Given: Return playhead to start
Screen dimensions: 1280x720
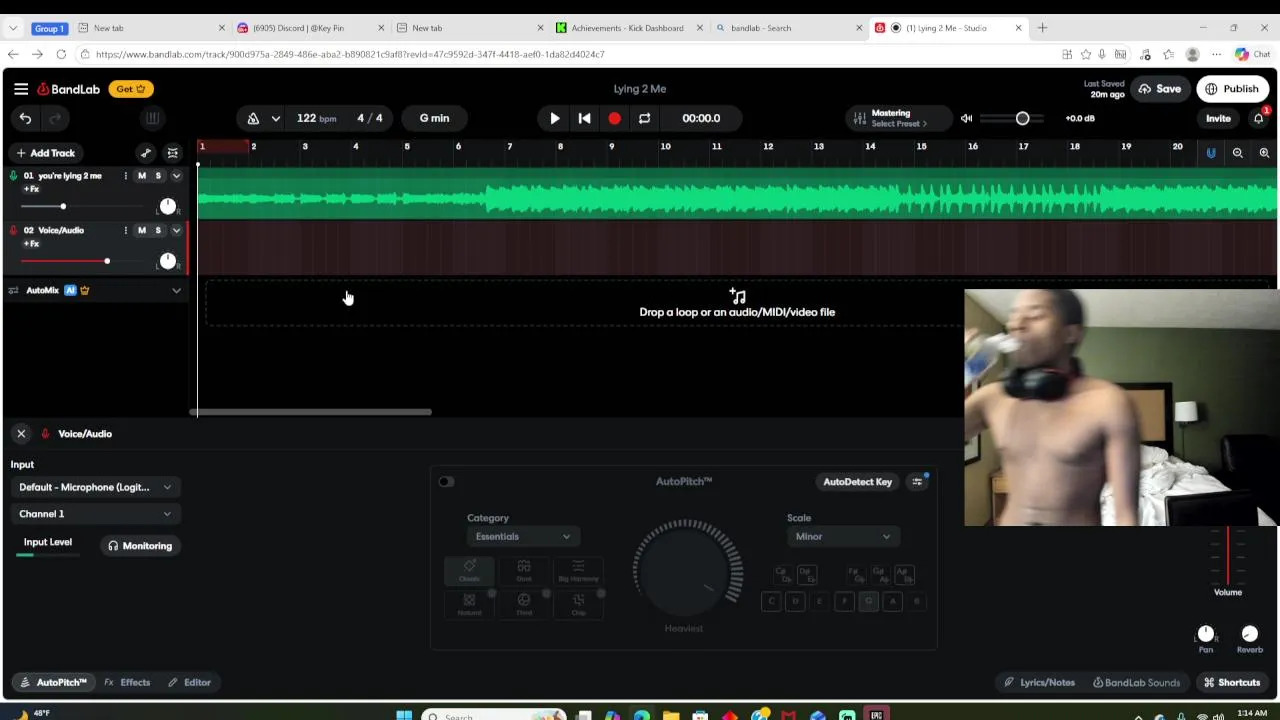Looking at the screenshot, I should (x=585, y=118).
